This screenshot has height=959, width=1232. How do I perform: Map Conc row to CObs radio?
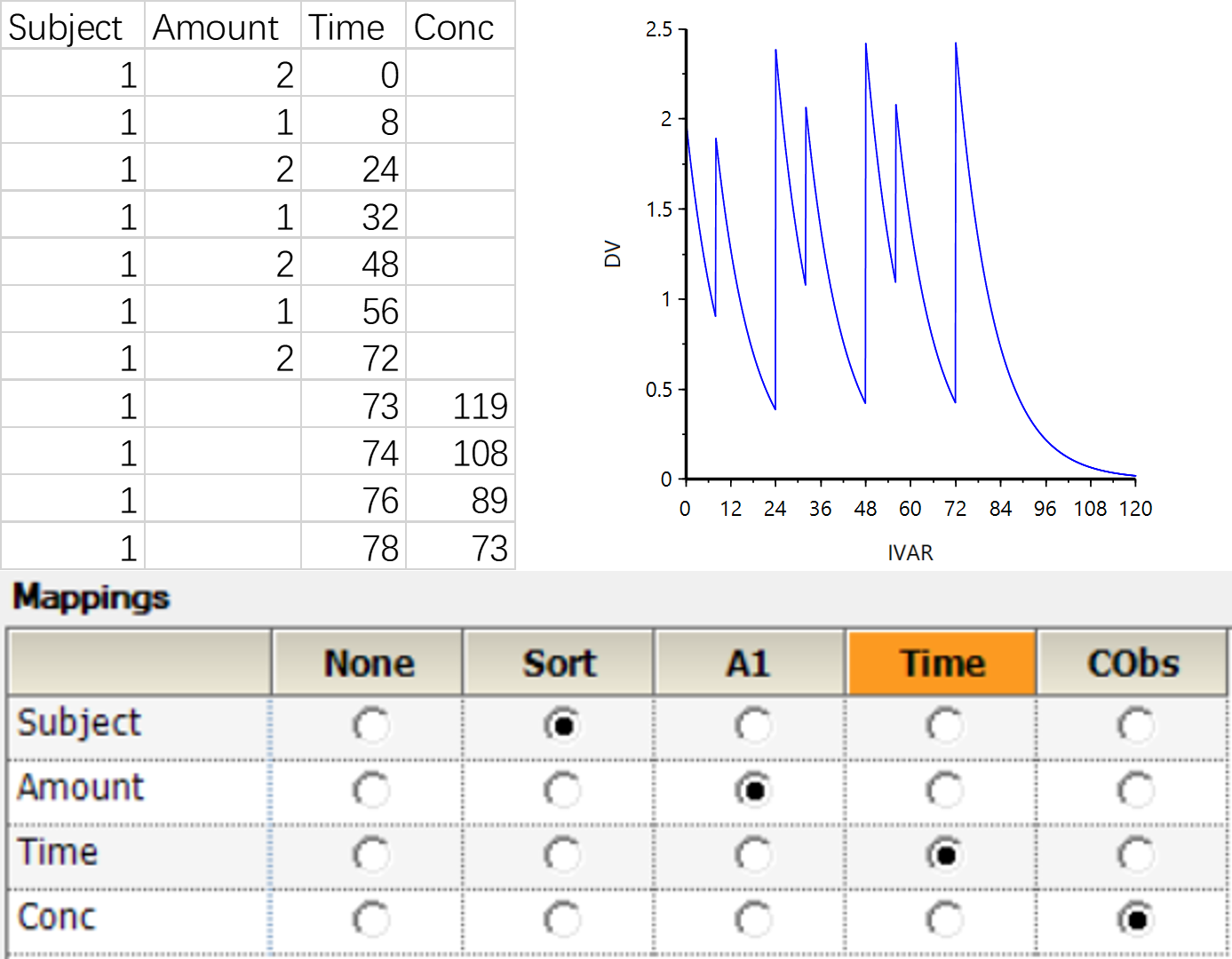(1136, 919)
